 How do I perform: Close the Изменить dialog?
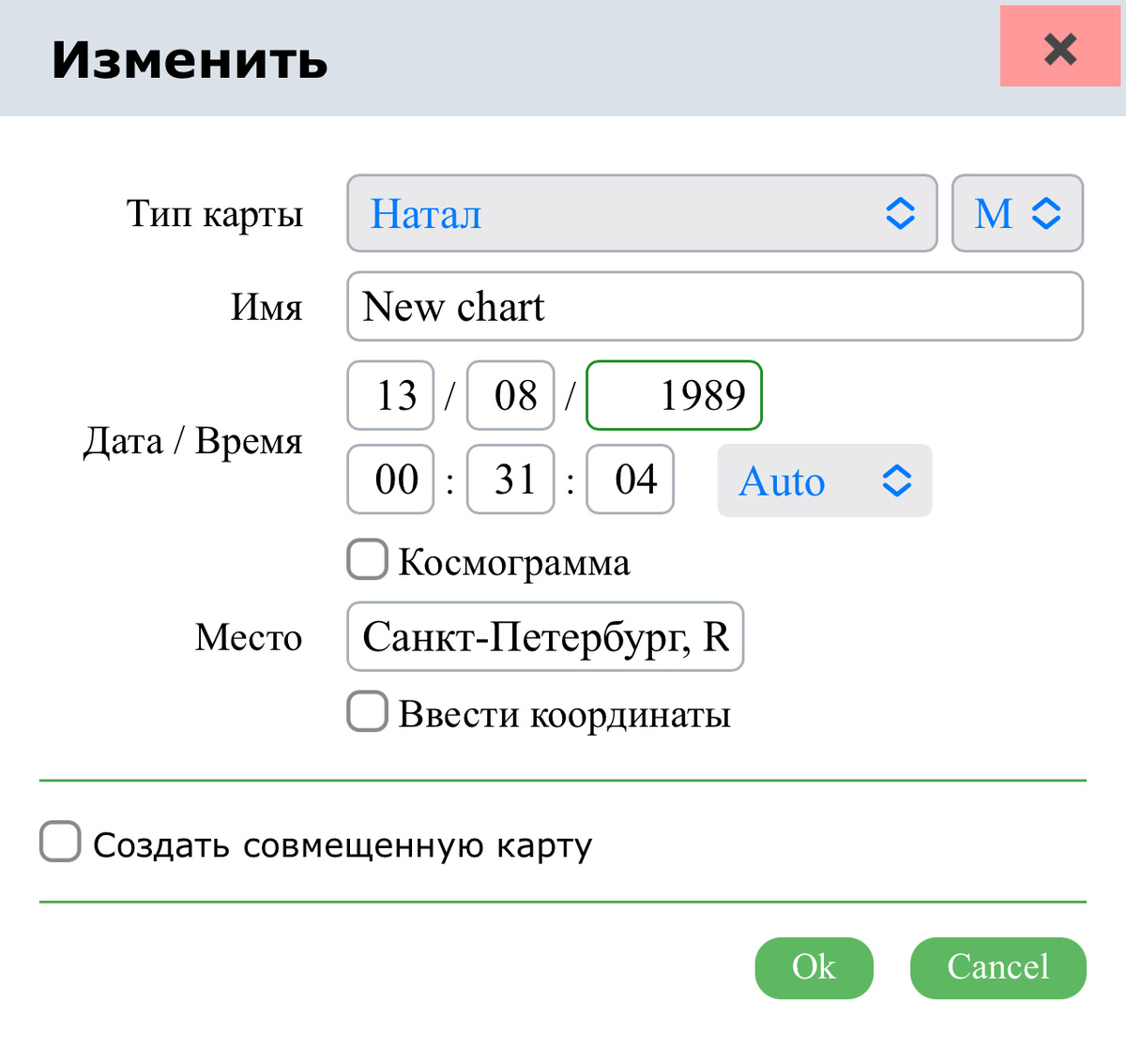click(1059, 48)
